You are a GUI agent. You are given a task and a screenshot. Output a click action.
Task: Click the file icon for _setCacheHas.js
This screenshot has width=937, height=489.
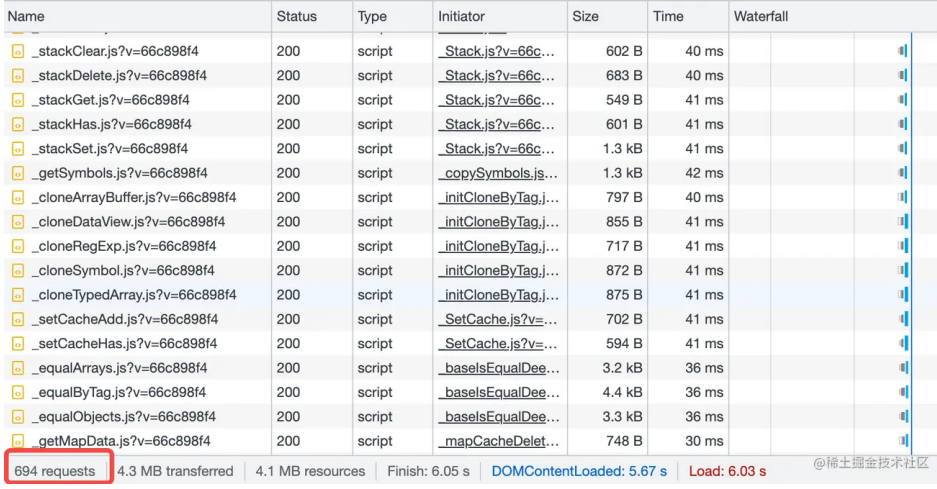click(x=17, y=344)
